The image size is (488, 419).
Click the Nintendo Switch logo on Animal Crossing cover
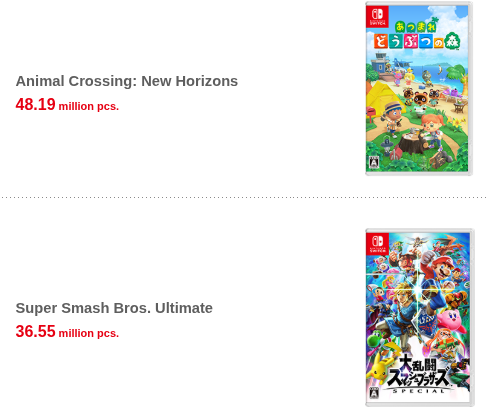(x=377, y=16)
